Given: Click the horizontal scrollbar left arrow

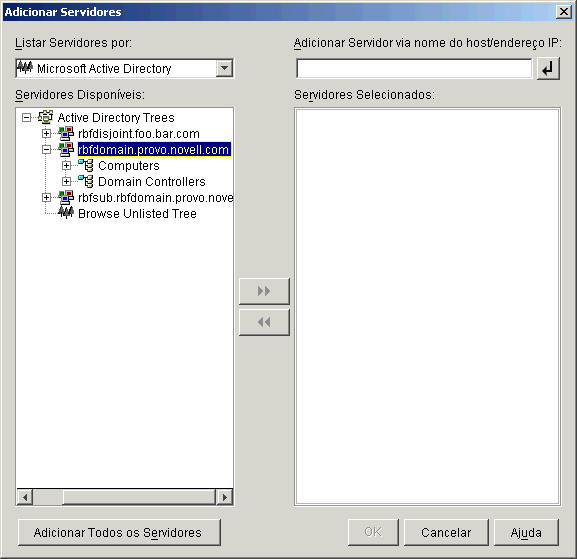Looking at the screenshot, I should 25,497.
